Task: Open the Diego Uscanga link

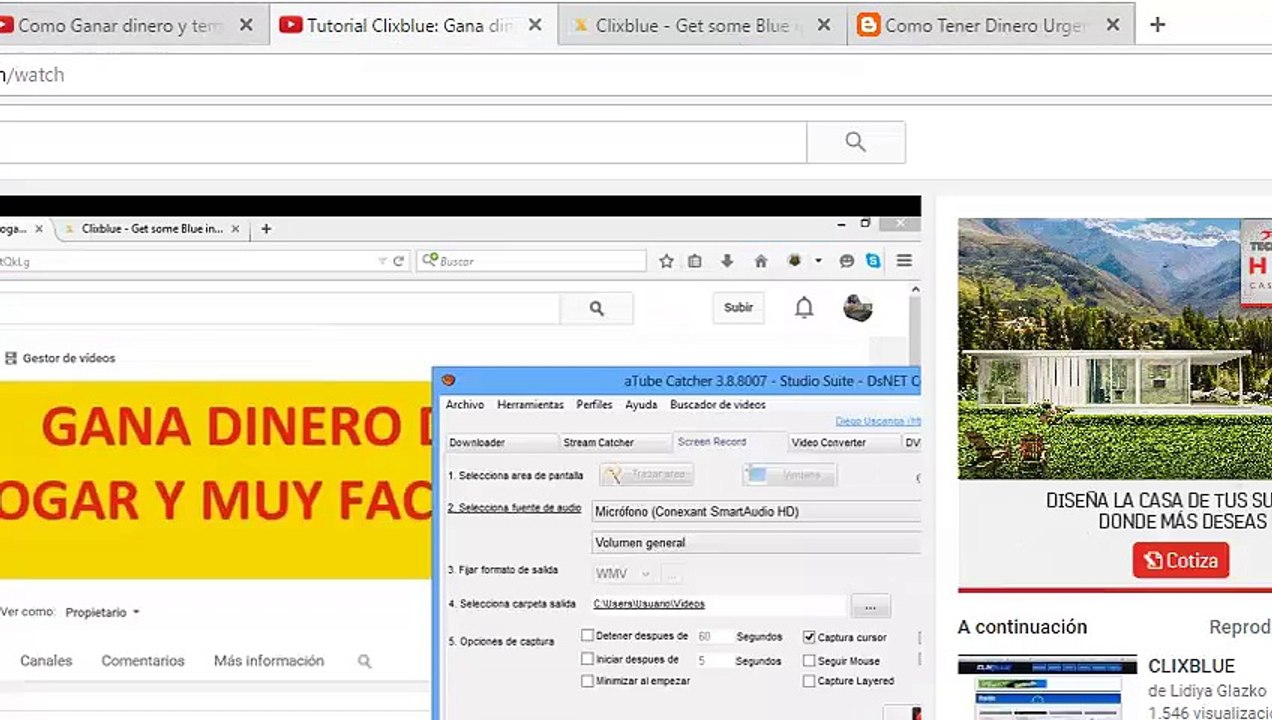Action: (878, 422)
